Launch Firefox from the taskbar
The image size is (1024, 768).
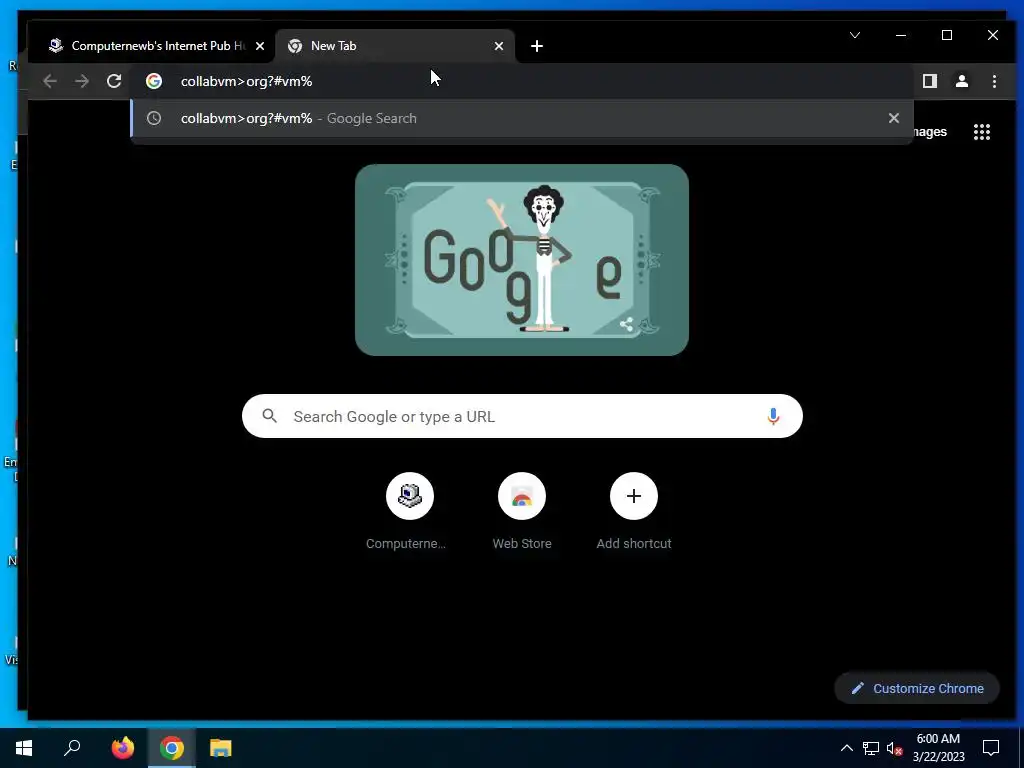[x=122, y=748]
